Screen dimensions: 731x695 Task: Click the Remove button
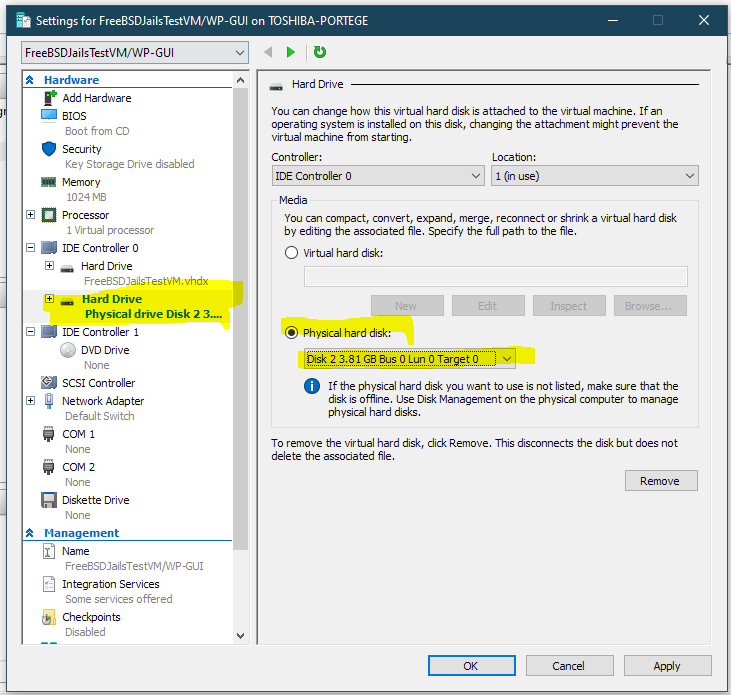[660, 481]
